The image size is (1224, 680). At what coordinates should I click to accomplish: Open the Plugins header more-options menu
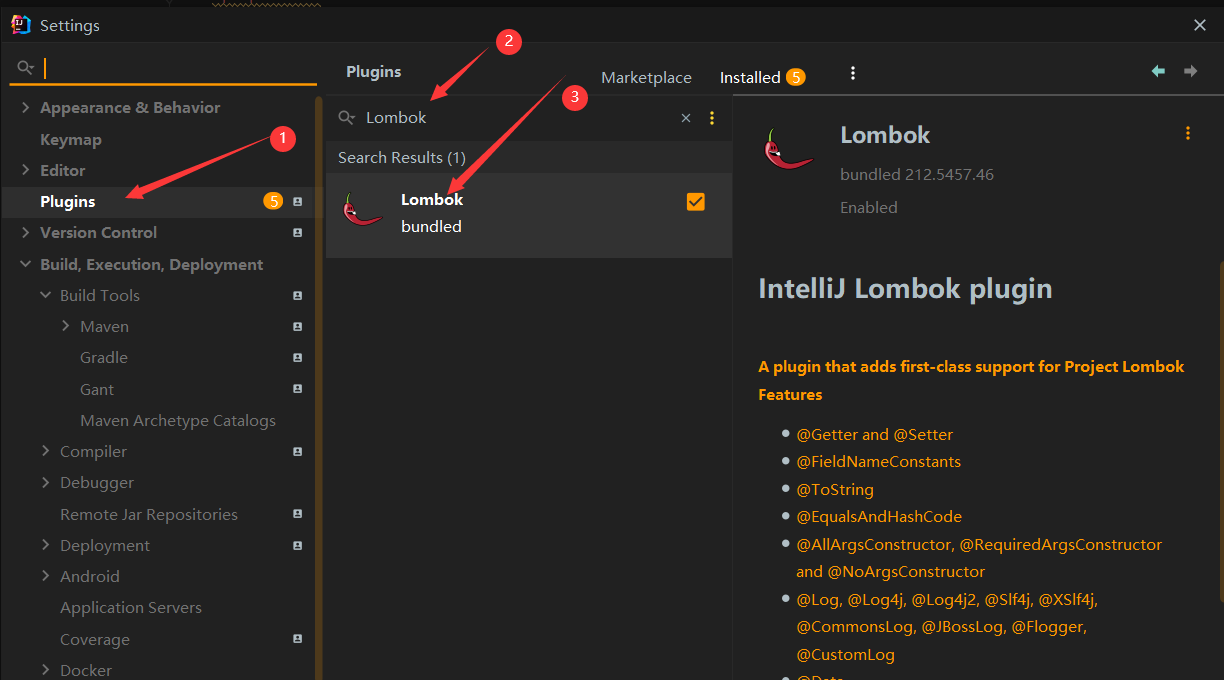[x=853, y=73]
